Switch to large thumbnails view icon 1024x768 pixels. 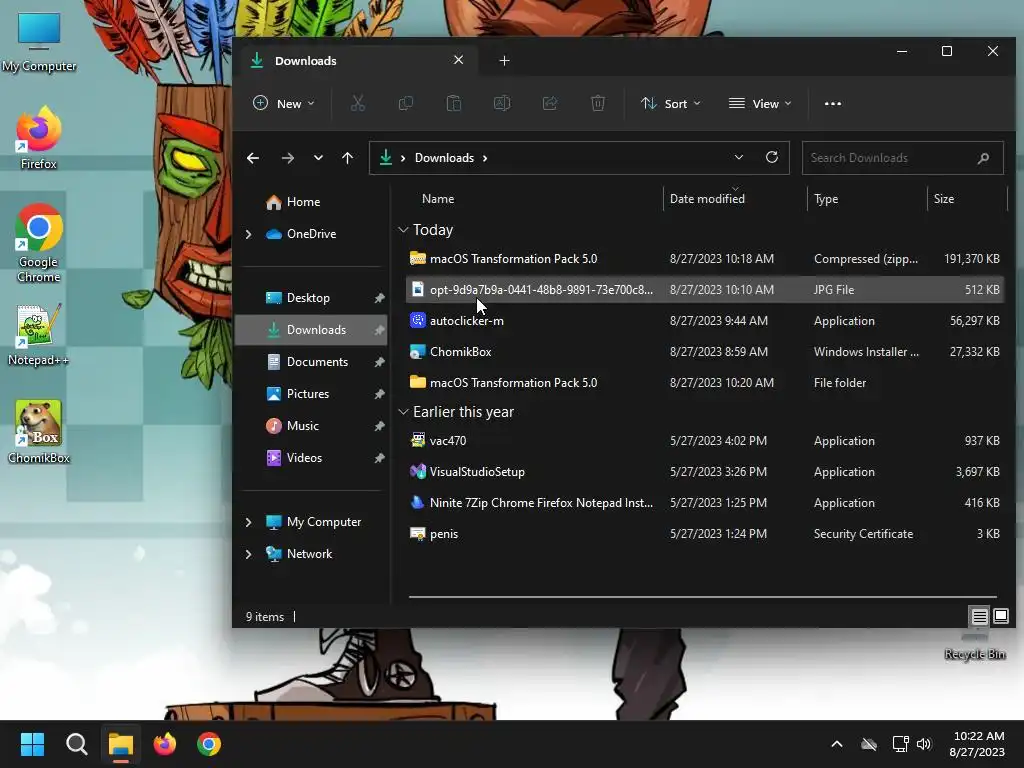tap(1000, 616)
